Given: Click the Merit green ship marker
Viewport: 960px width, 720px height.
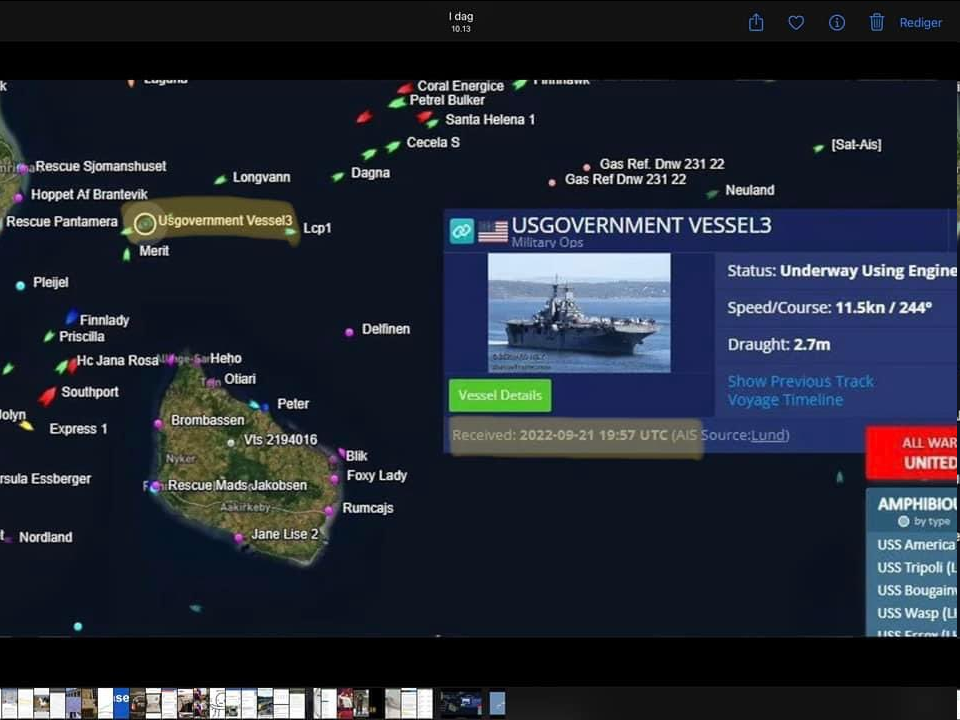Looking at the screenshot, I should (127, 255).
